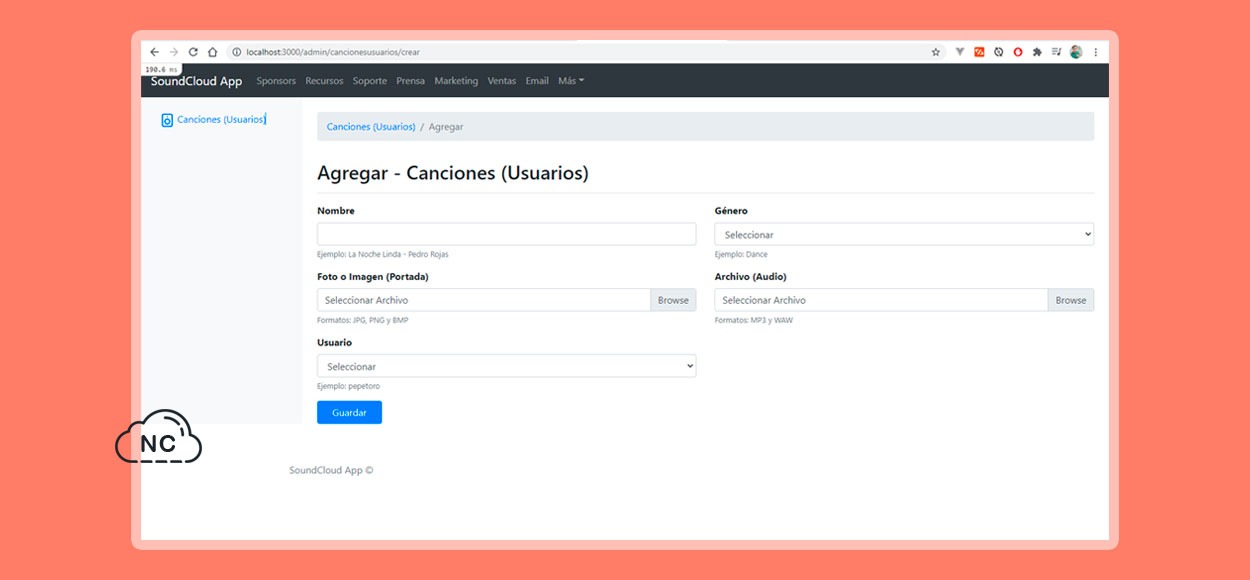Click the Nombre field label
This screenshot has width=1250, height=580.
point(336,211)
